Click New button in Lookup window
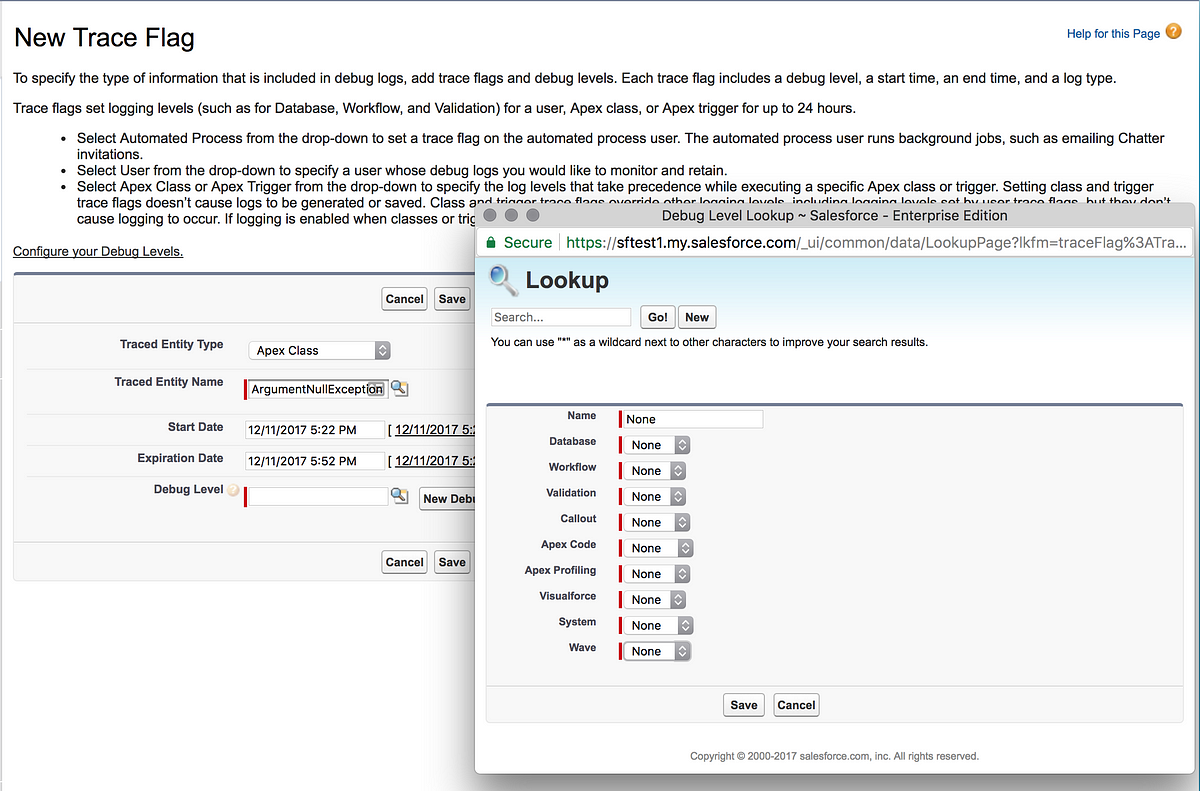Screen dimensions: 1200x791 [697, 317]
